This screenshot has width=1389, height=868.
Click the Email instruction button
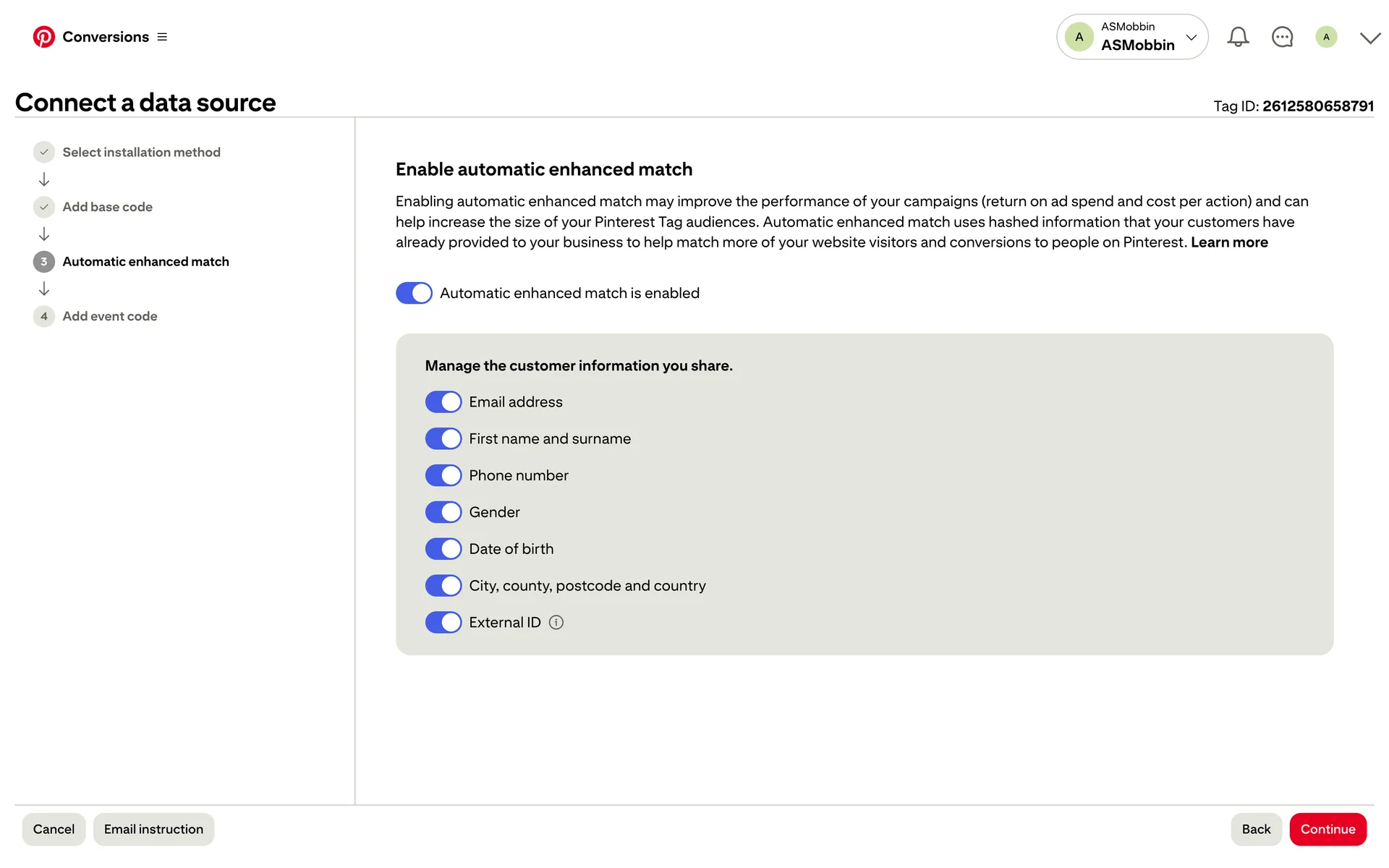(153, 829)
